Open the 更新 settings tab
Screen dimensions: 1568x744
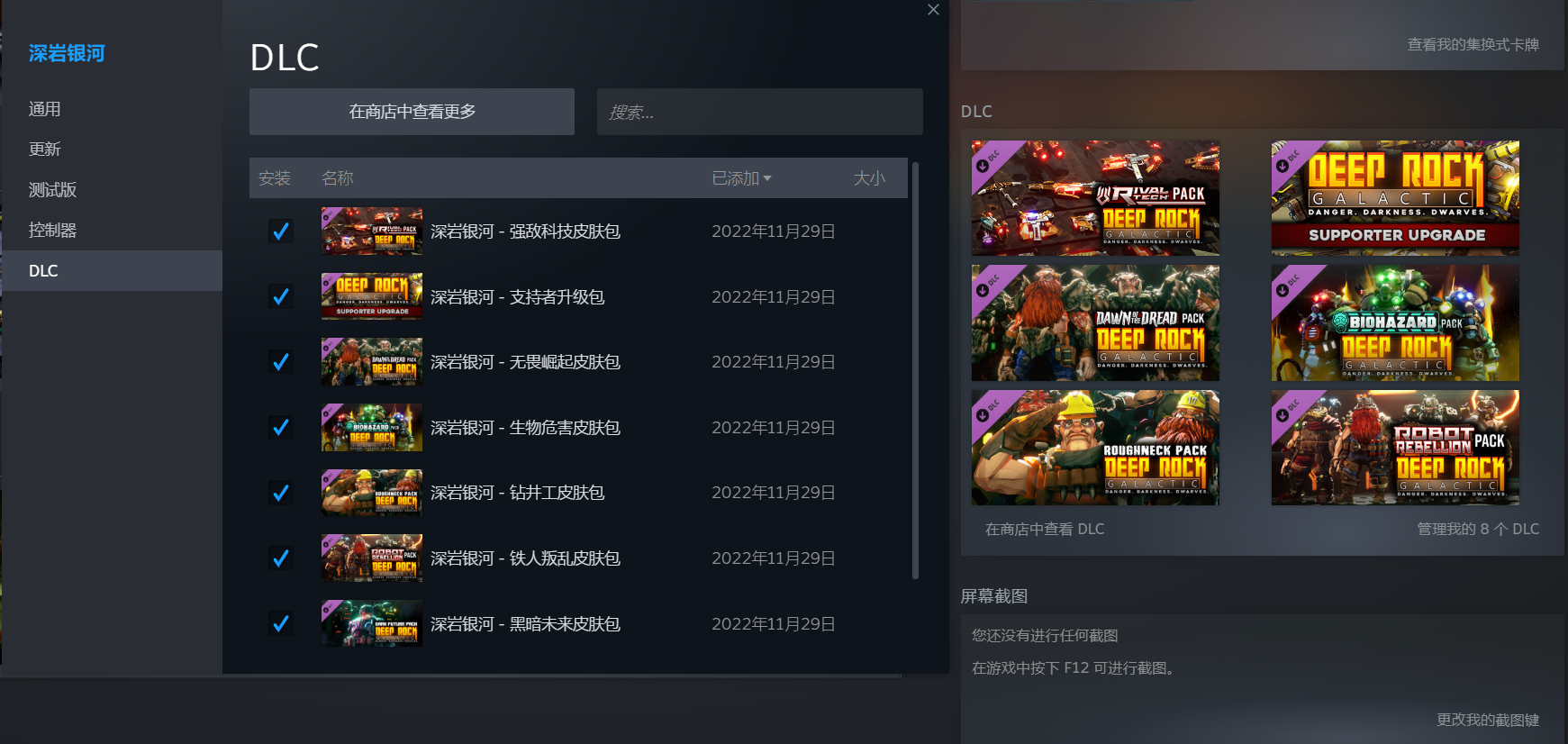[112, 150]
